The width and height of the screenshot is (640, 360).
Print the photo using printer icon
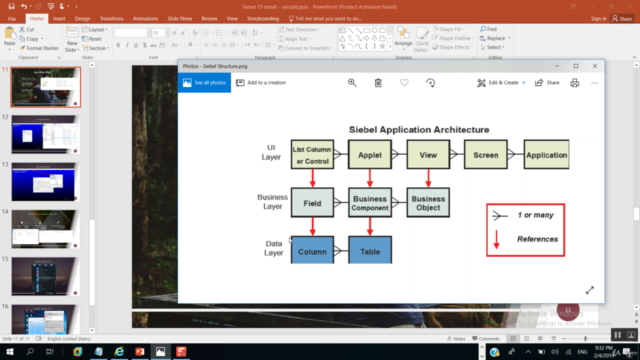[x=574, y=83]
